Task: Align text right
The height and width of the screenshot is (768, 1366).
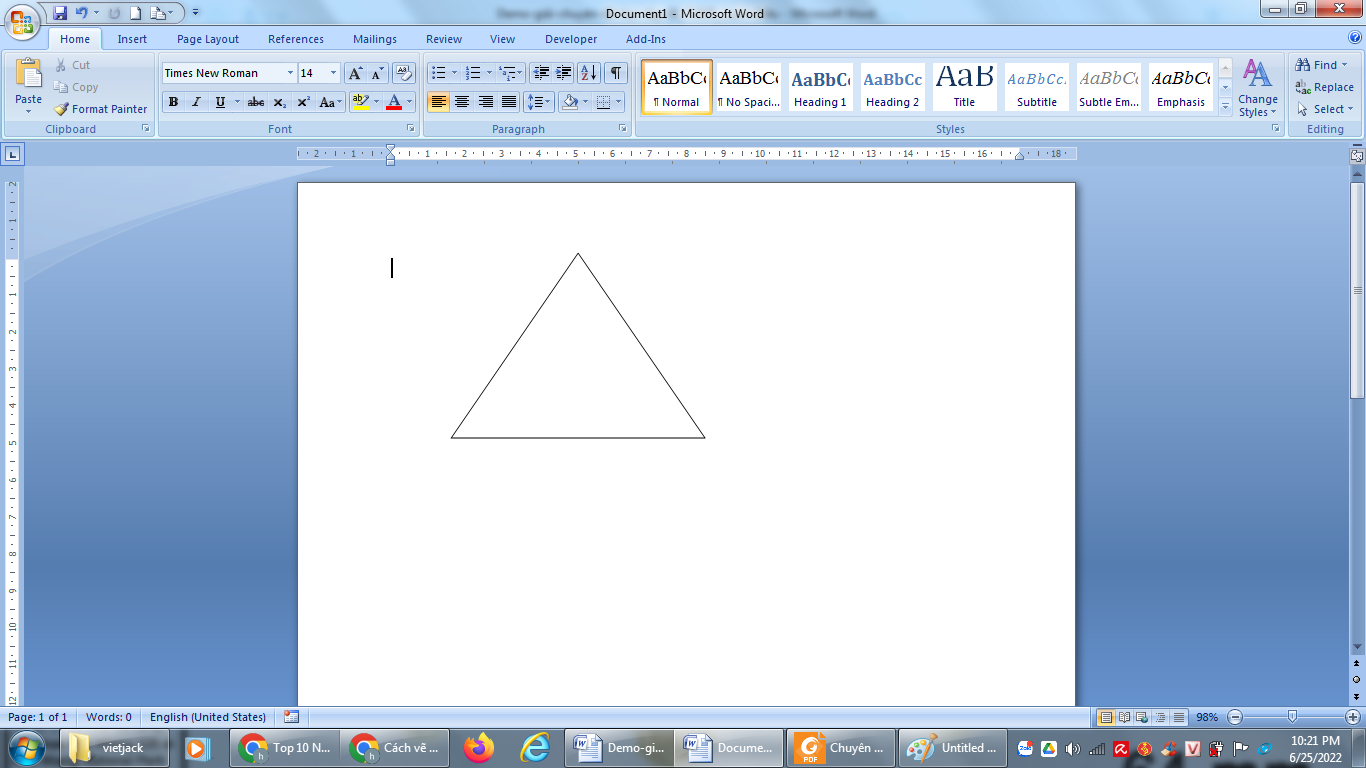Action: point(485,102)
